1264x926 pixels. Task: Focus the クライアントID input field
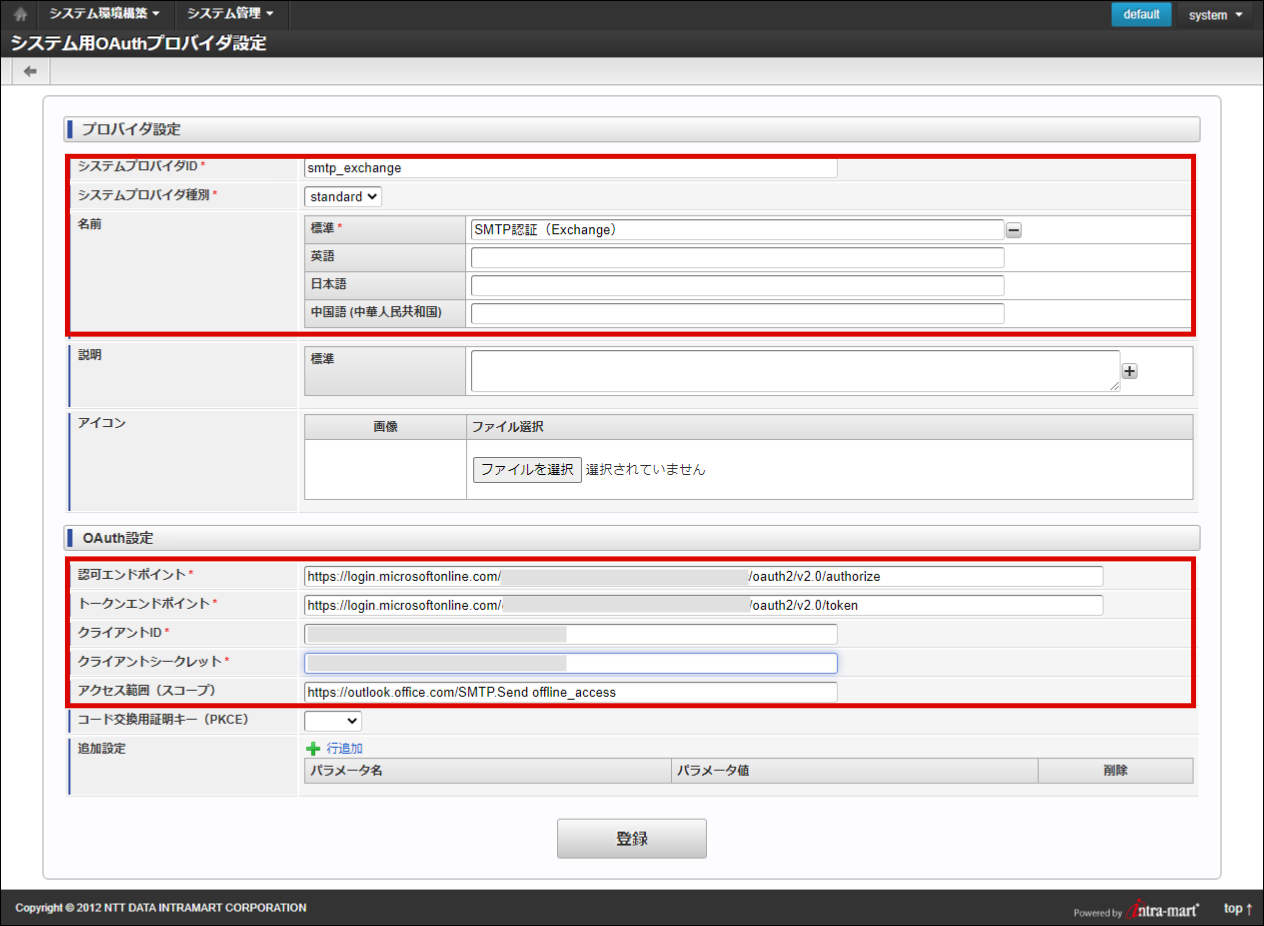[x=570, y=634]
